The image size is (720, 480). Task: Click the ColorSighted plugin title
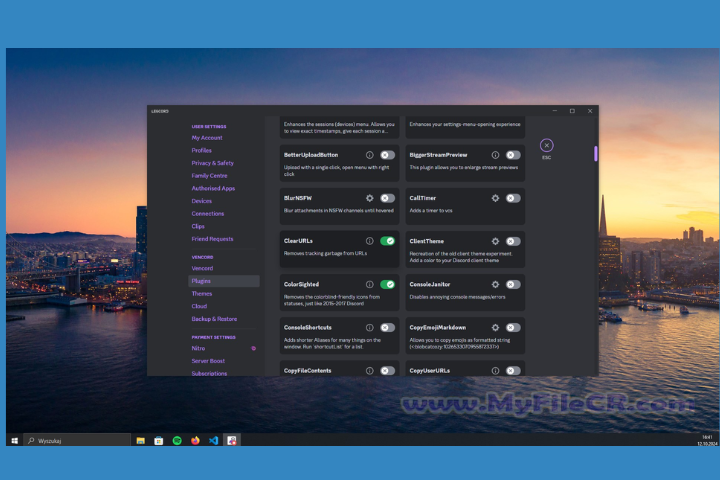(x=301, y=284)
